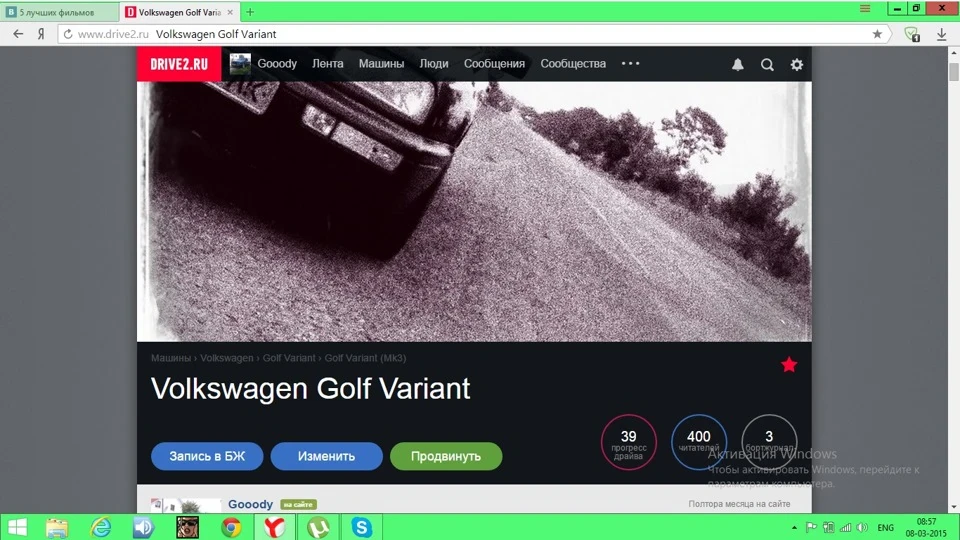Switch to Yandex Browser on taskbar
Image resolution: width=960 pixels, height=540 pixels.
tap(274, 527)
